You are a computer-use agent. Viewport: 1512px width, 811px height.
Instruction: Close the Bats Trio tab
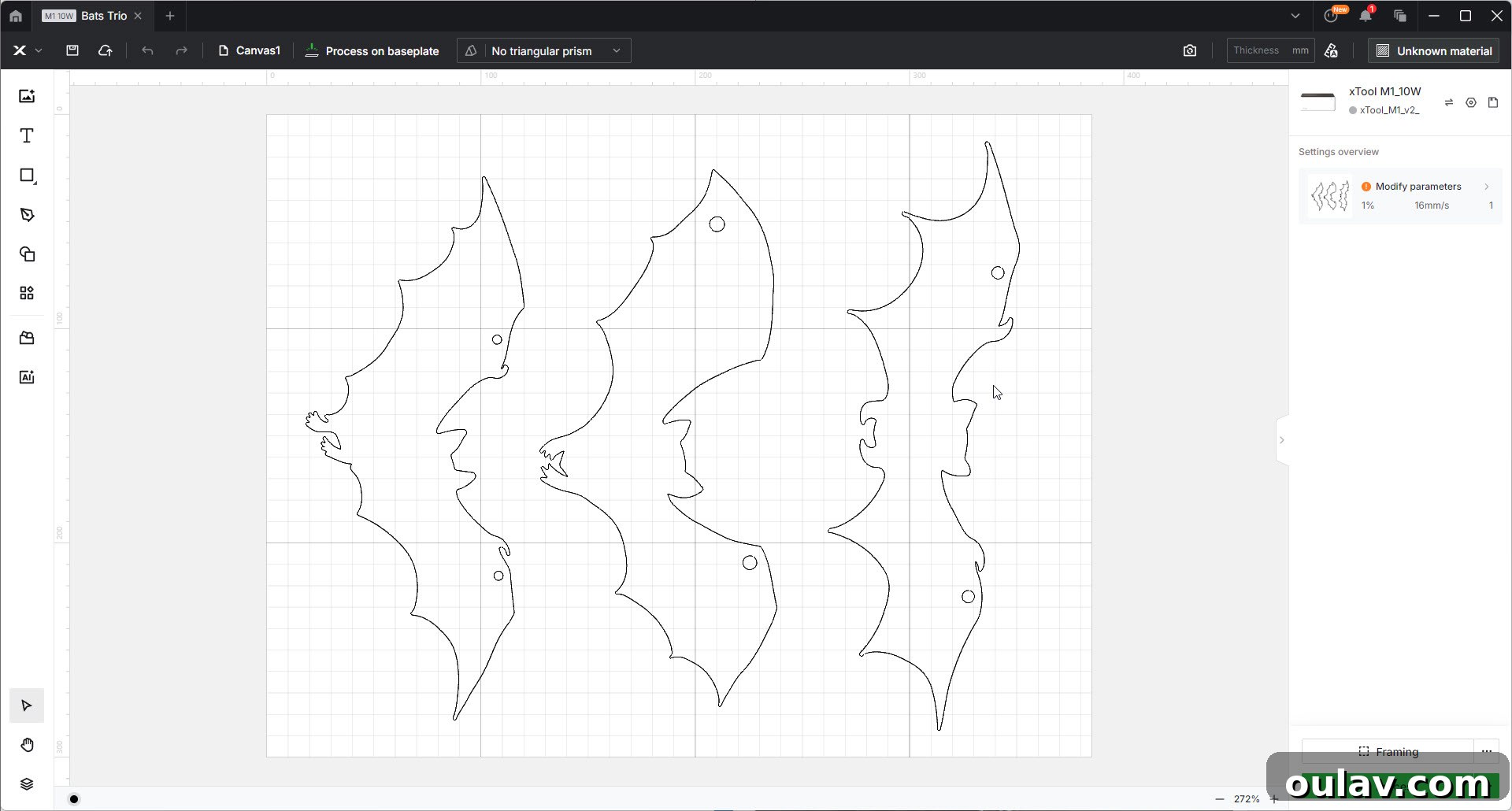139,16
